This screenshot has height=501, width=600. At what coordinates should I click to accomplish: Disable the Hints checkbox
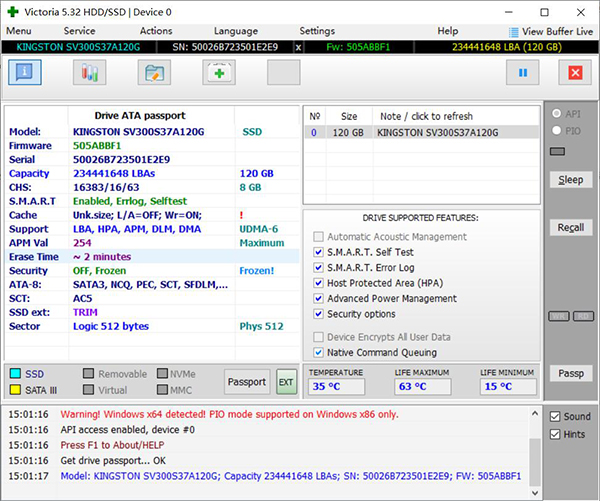[556, 434]
